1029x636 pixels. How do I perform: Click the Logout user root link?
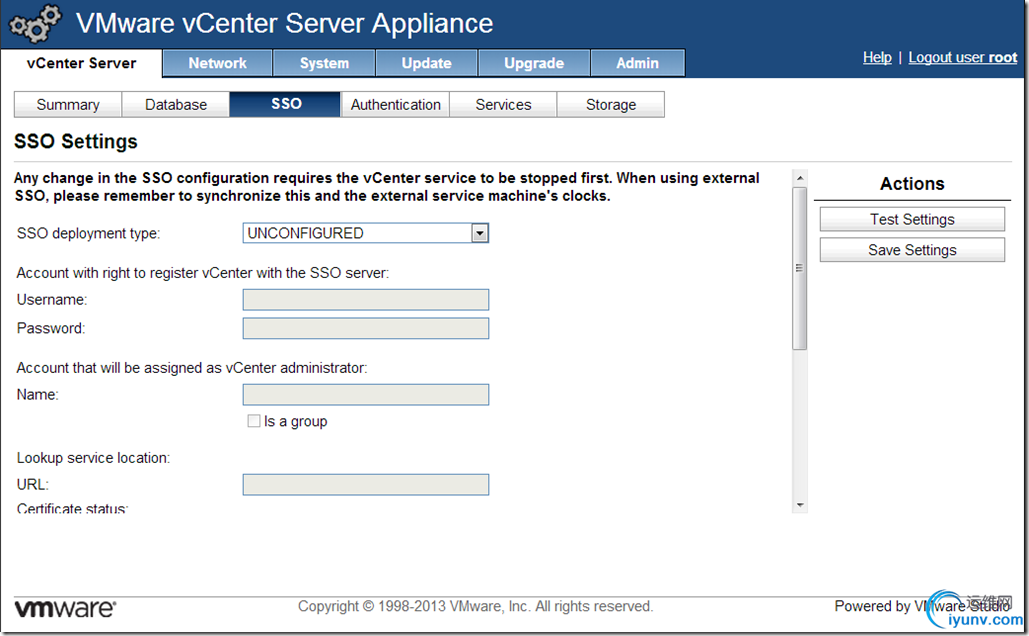click(963, 57)
